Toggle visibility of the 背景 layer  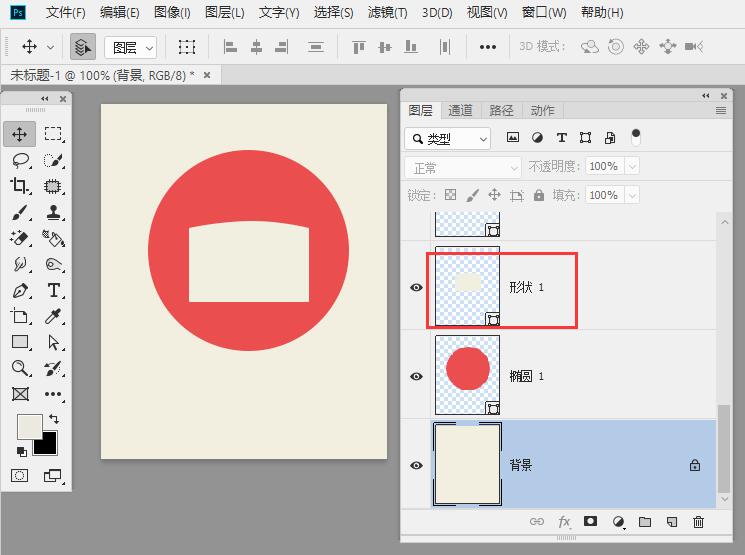pyautogui.click(x=417, y=466)
